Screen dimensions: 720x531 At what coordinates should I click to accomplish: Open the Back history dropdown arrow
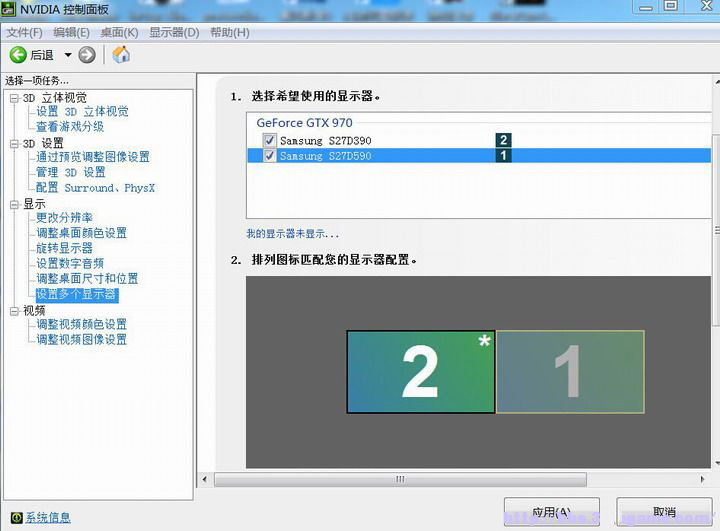[x=68, y=55]
